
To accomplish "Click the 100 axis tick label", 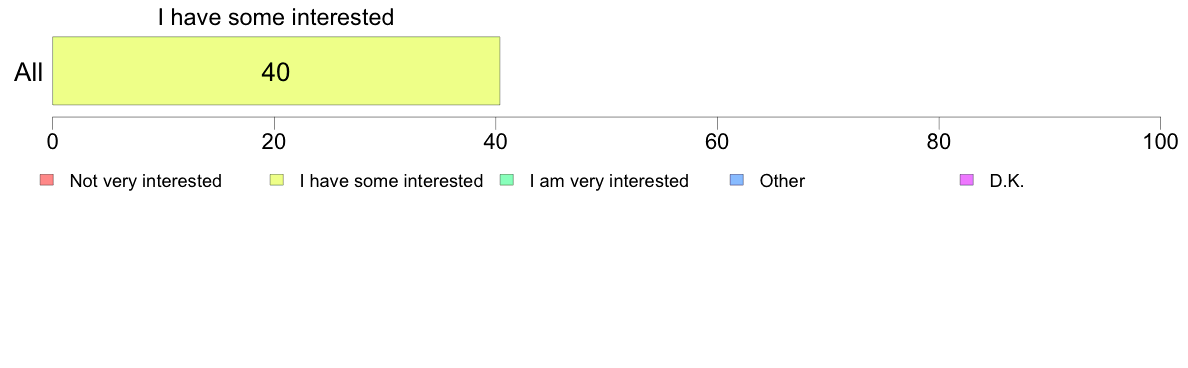I will click(1160, 142).
